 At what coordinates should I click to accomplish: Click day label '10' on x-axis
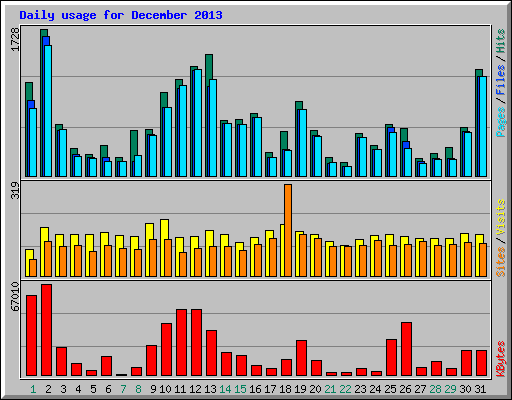point(165,389)
